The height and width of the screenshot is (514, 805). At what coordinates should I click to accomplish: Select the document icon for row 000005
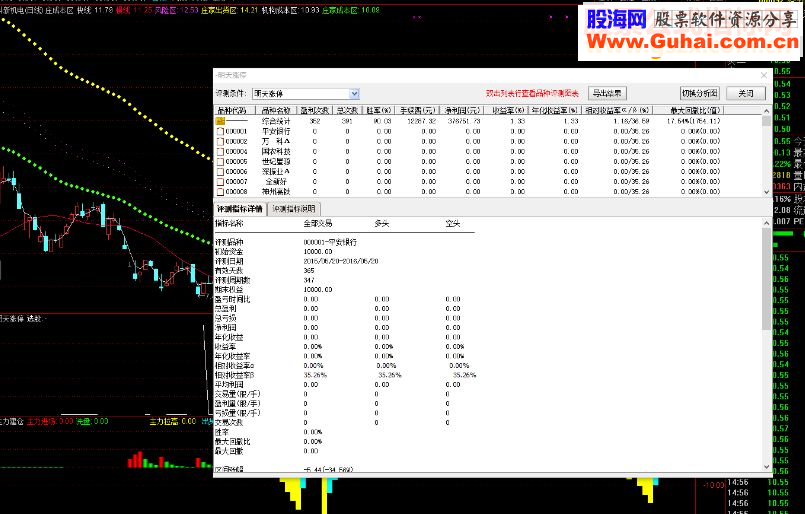point(220,161)
